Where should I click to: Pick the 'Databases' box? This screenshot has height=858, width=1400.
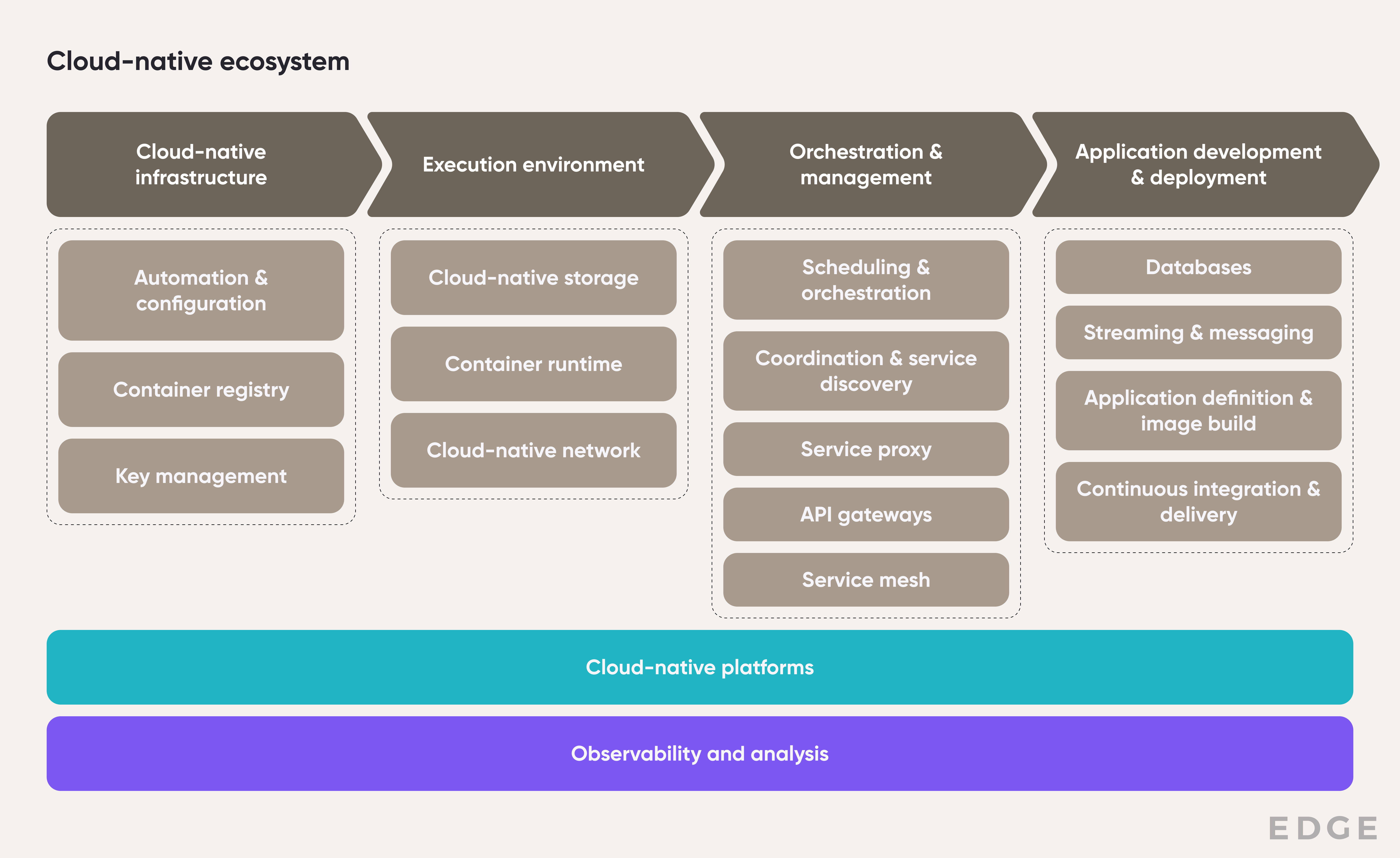coord(1198,267)
